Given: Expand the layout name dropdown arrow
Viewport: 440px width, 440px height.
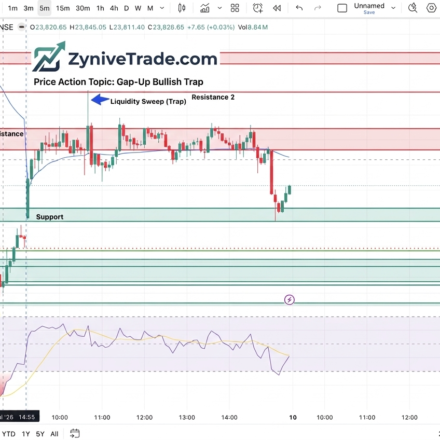Looking at the screenshot, I should tap(393, 8).
